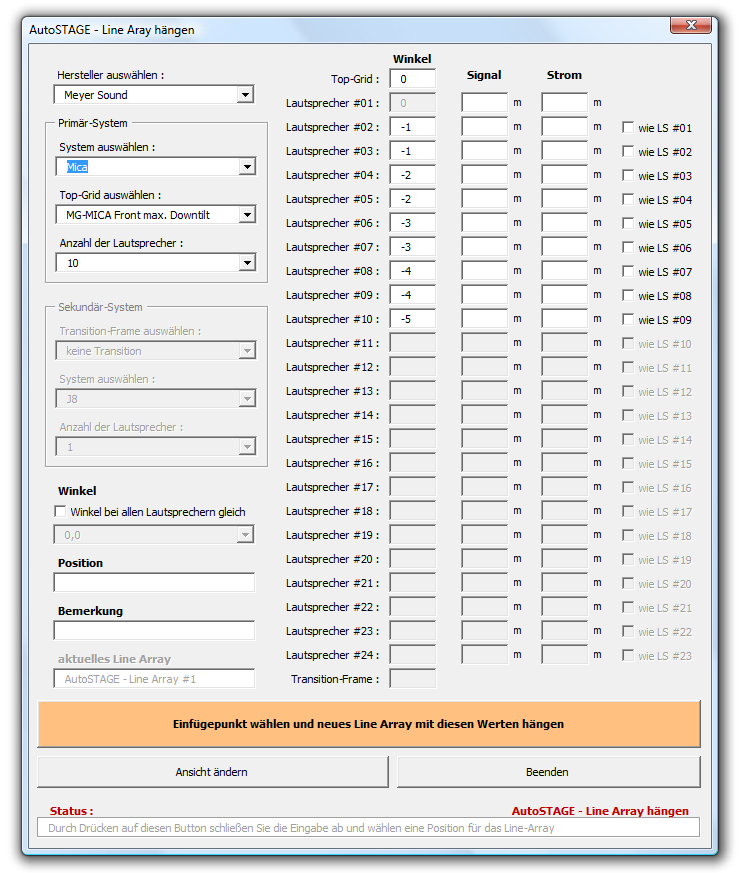Image resolution: width=741 pixels, height=873 pixels.
Task: Expand the primary System auswählen combo box
Action: (x=245, y=167)
